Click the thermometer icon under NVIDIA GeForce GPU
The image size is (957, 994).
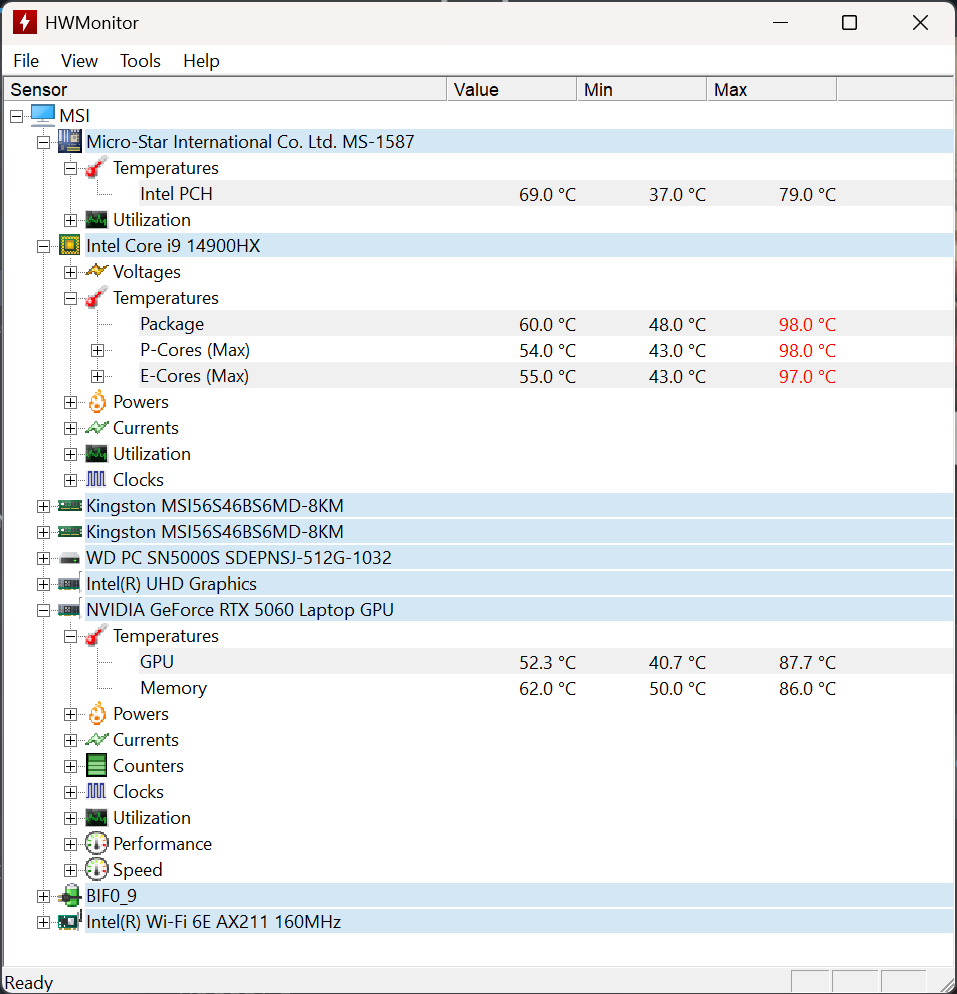96,635
